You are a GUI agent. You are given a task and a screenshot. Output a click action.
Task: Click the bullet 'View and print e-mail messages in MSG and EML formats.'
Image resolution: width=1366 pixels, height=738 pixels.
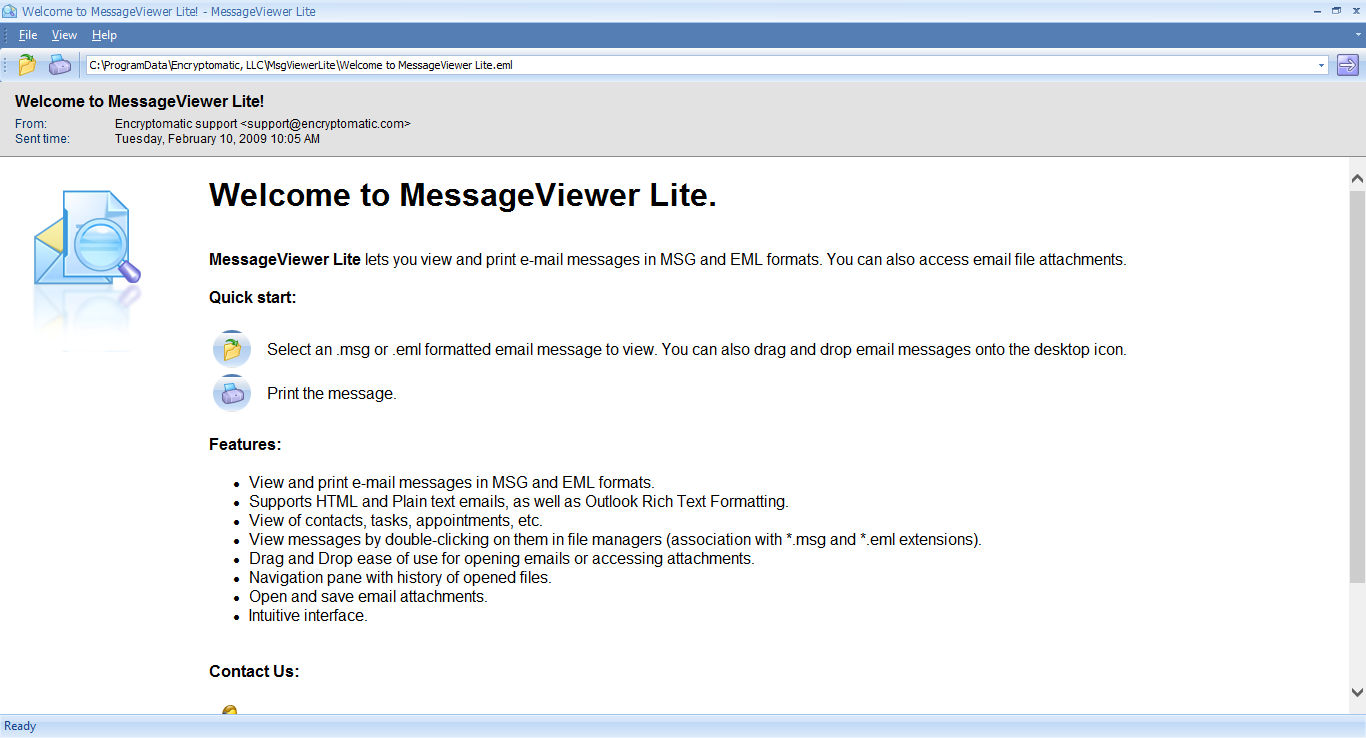pos(452,483)
